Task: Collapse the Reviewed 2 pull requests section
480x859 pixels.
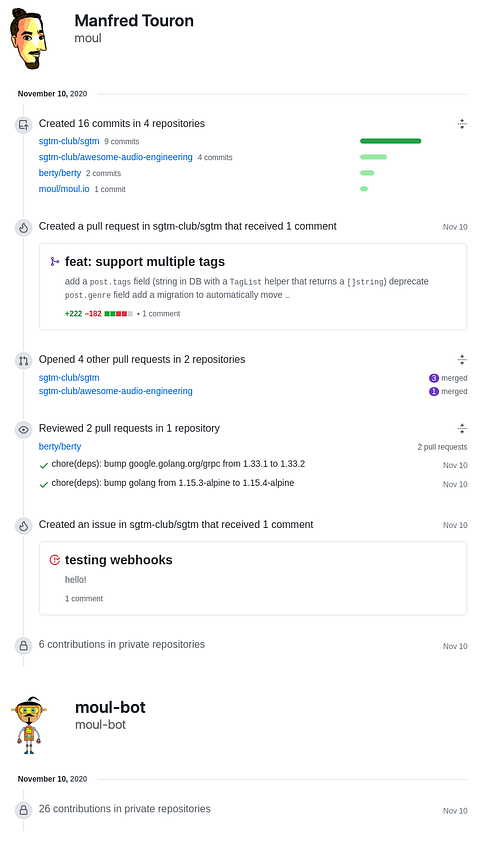Action: pyautogui.click(x=462, y=428)
